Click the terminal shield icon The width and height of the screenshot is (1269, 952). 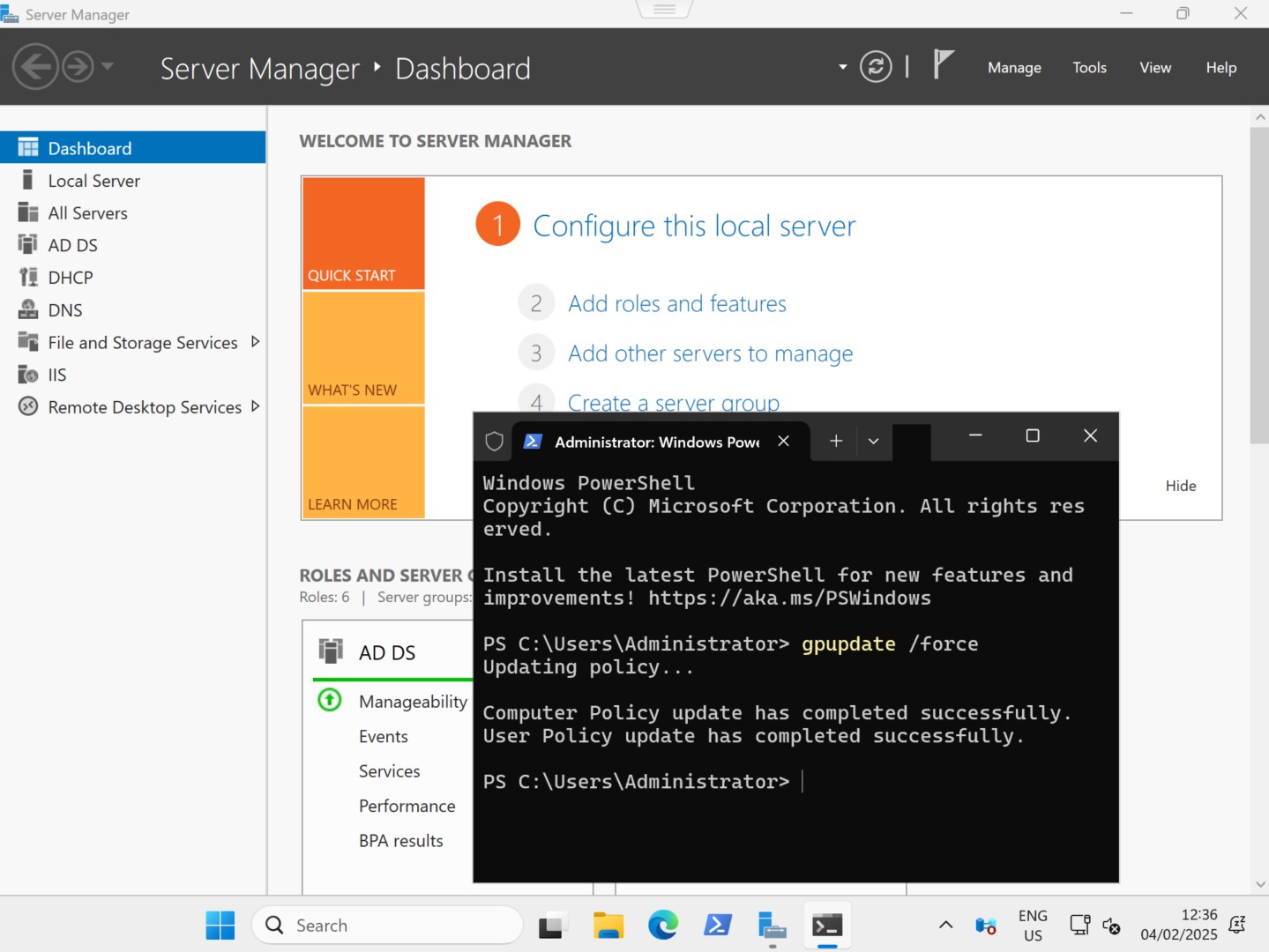pyautogui.click(x=494, y=441)
